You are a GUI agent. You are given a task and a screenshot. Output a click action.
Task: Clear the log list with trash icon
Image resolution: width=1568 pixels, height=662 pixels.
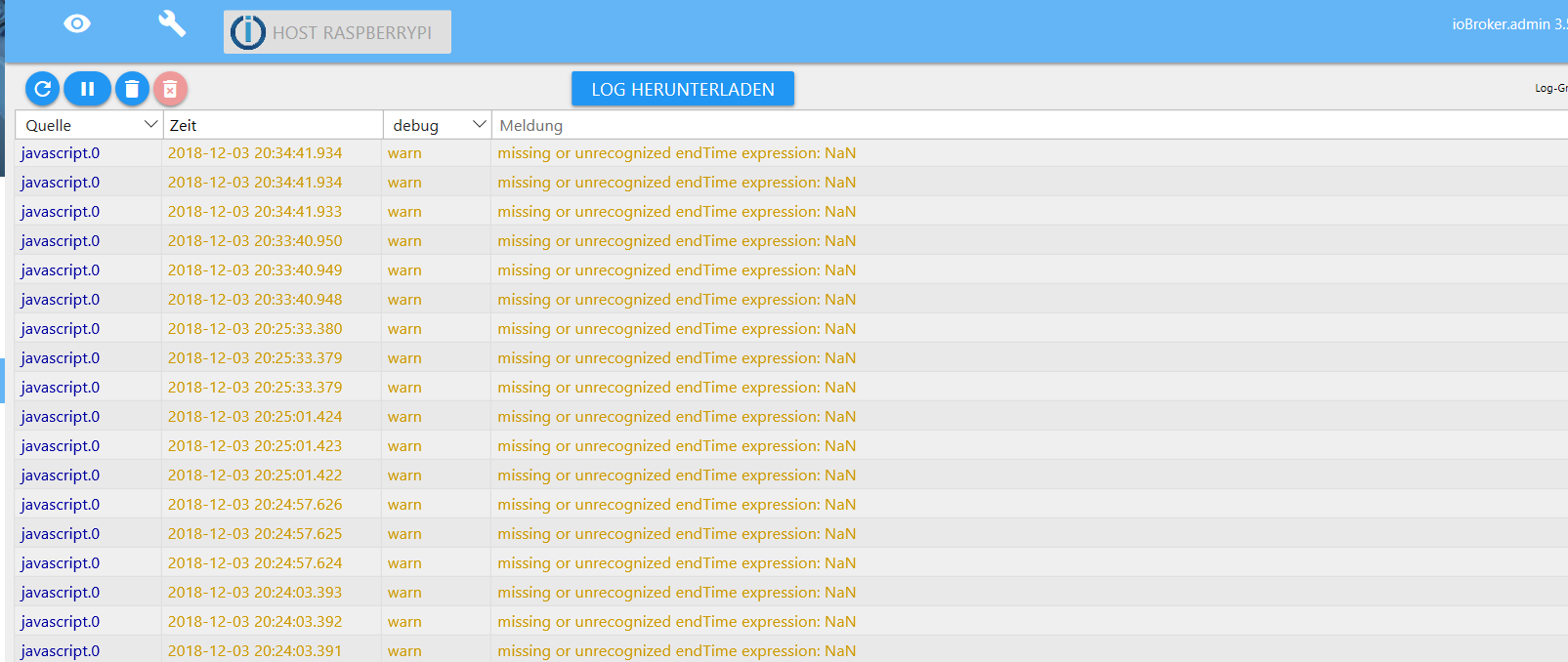(132, 89)
